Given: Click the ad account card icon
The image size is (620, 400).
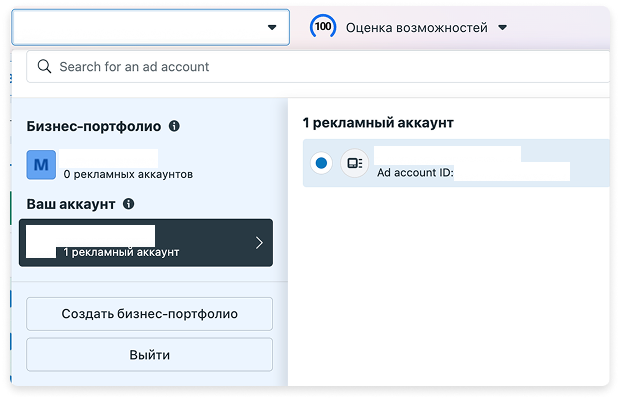Looking at the screenshot, I should [354, 163].
